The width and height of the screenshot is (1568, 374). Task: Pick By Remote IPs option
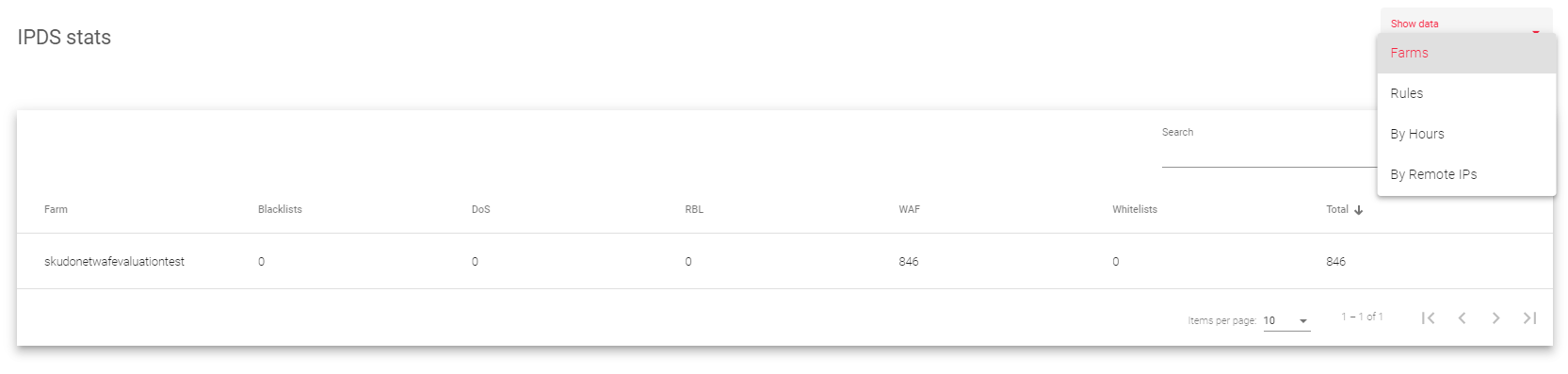point(1466,174)
